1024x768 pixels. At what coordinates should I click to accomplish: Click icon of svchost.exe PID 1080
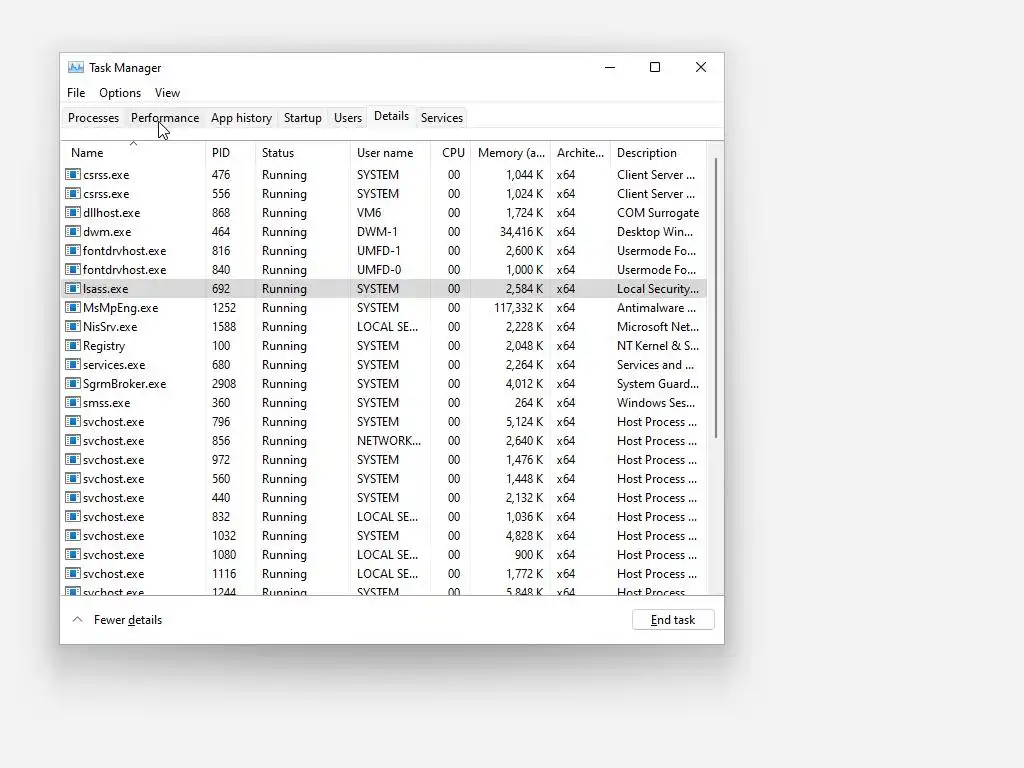click(x=72, y=554)
